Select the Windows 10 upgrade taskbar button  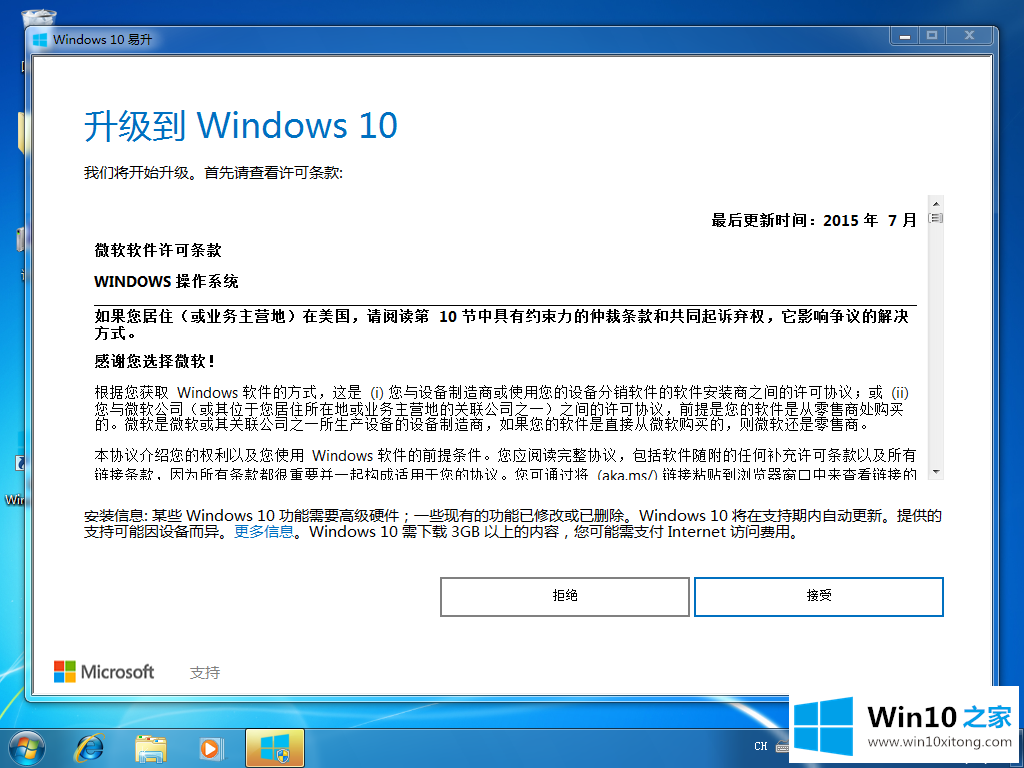coord(274,748)
